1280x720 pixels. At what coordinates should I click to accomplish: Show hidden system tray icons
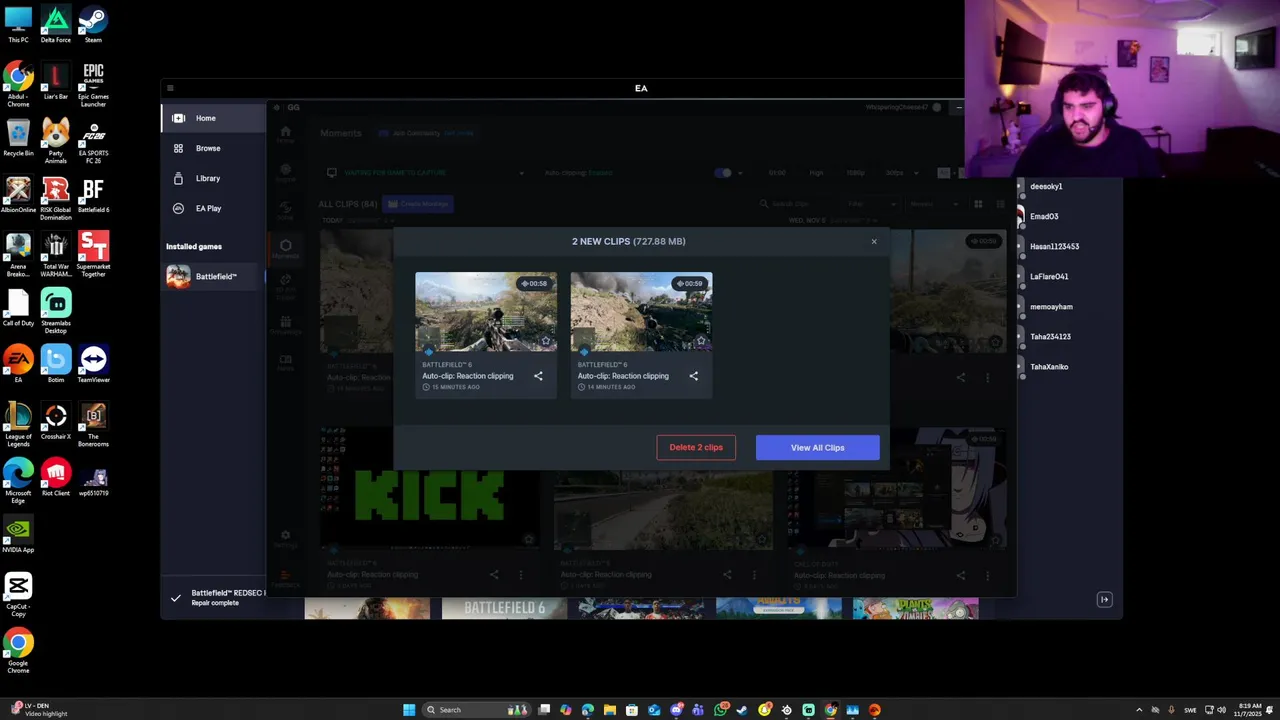[1139, 710]
